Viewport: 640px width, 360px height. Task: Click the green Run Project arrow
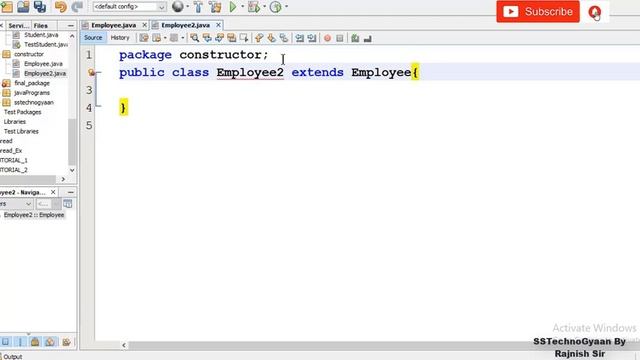click(233, 7)
